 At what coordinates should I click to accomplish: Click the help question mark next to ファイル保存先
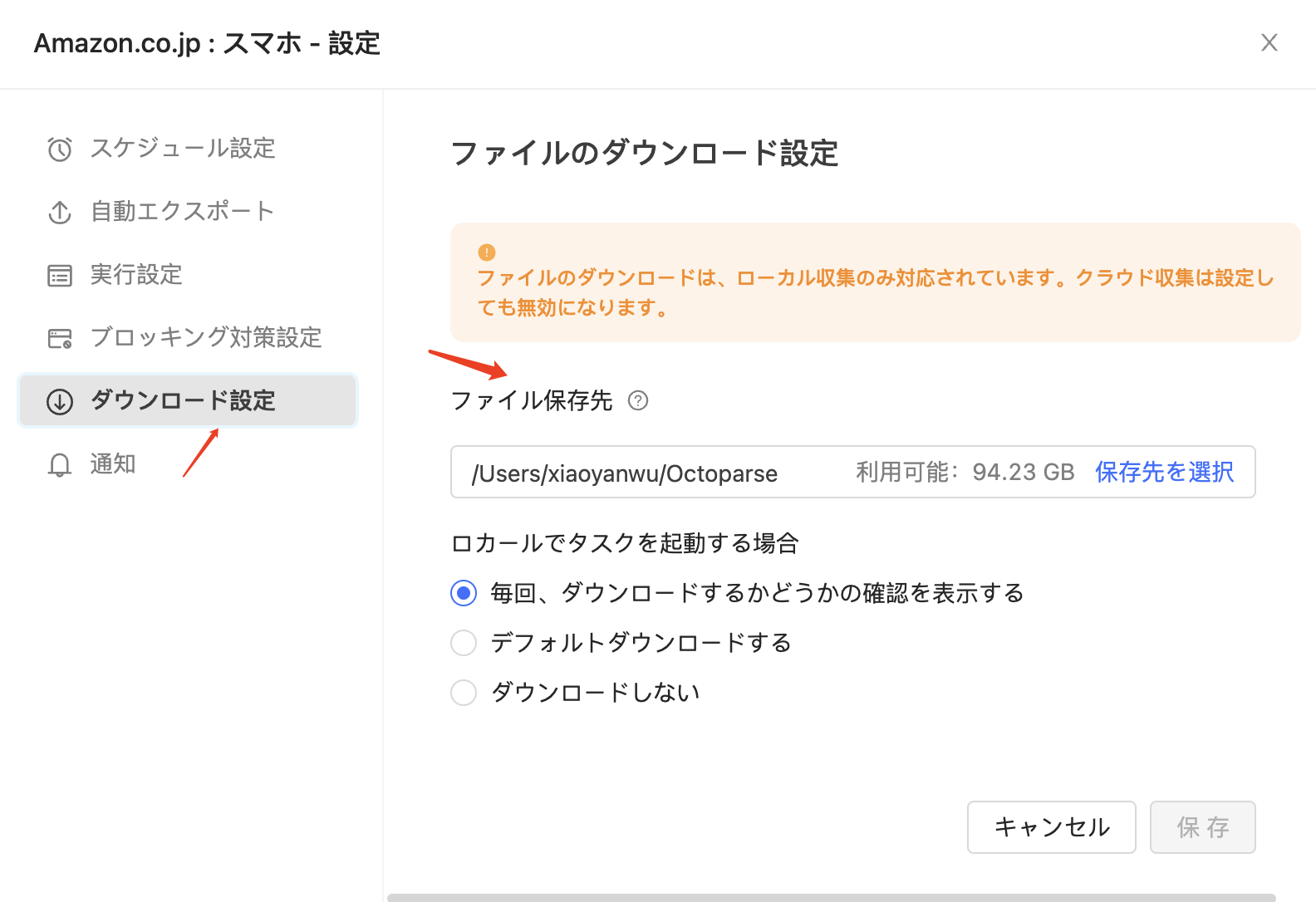pos(638,401)
